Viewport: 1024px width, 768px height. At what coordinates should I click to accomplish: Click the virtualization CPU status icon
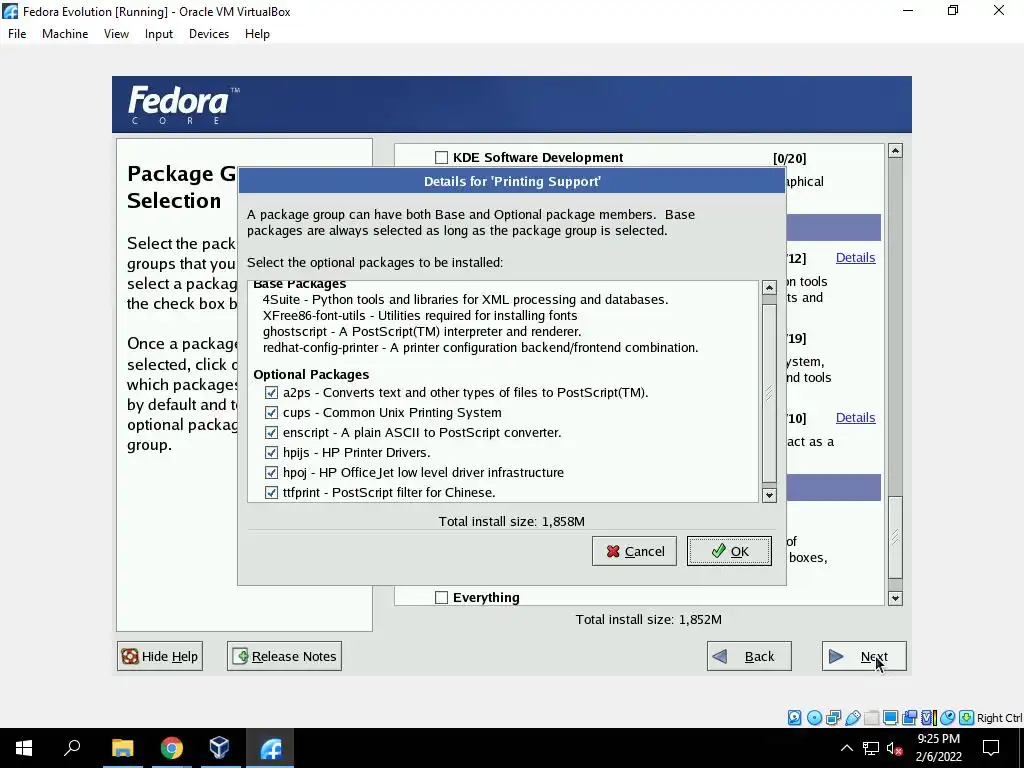coord(928,718)
